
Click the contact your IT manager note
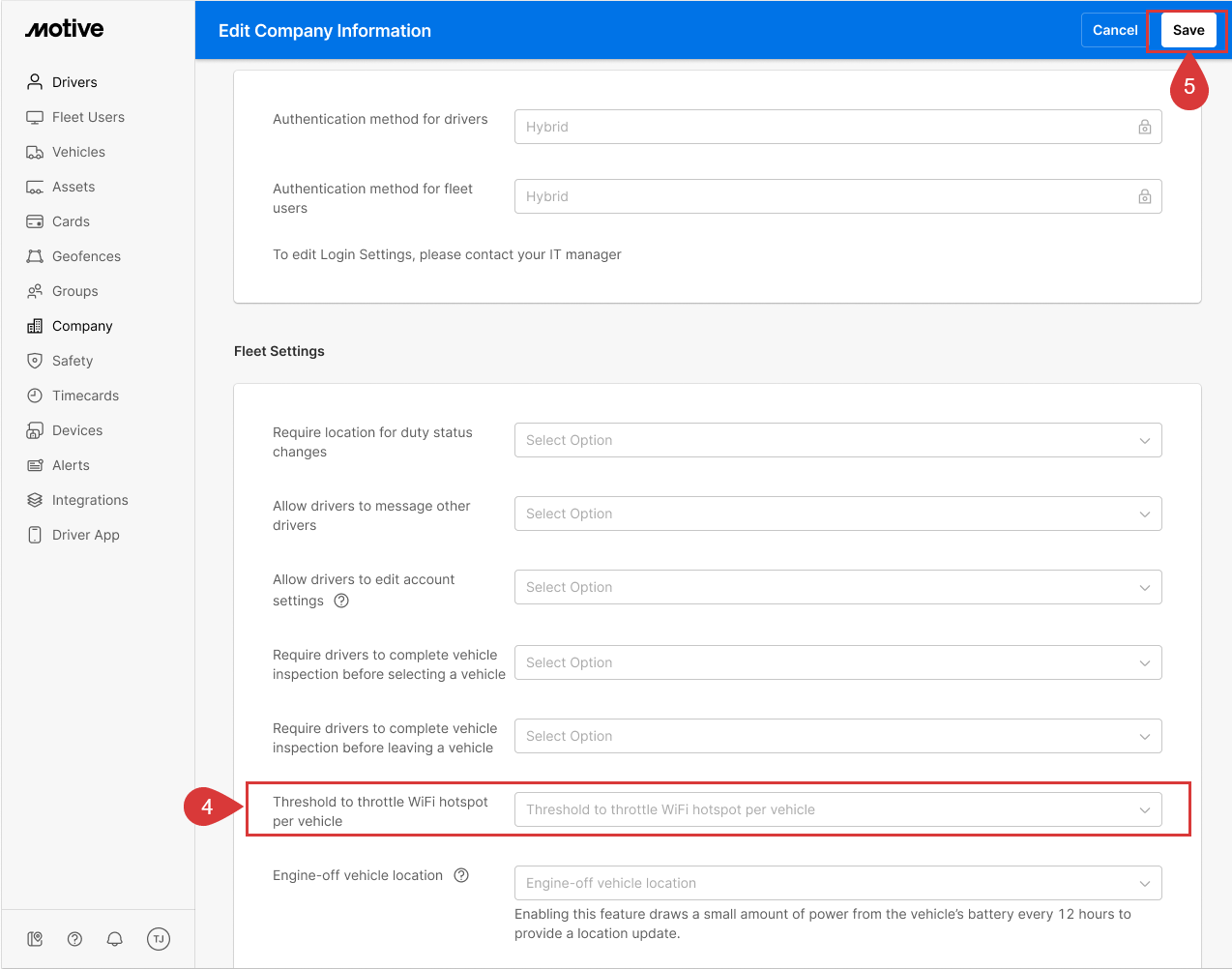pos(447,254)
